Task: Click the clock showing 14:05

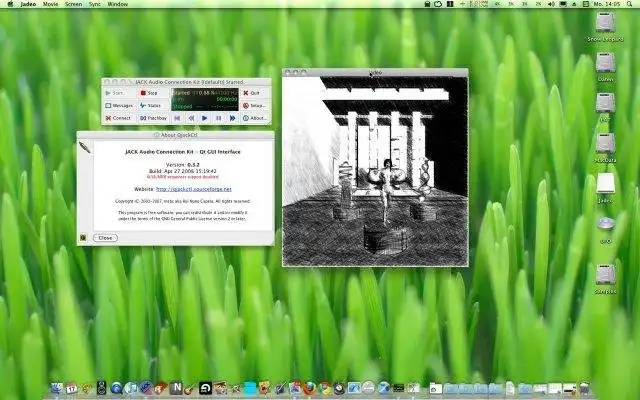Action: (x=607, y=4)
